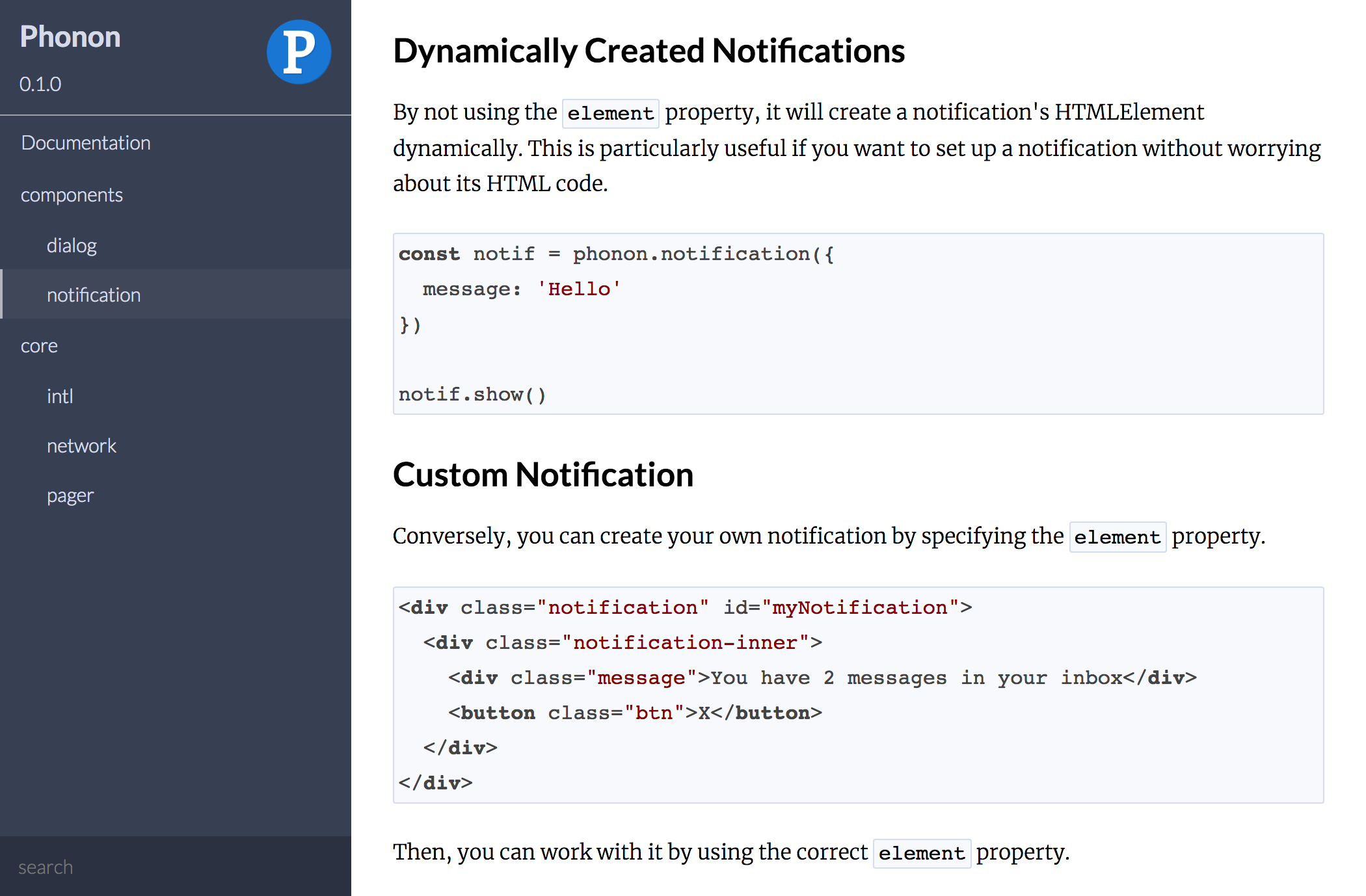Click the 'Hello' string in code
Screen dimensions: 1366x896
coord(579,289)
